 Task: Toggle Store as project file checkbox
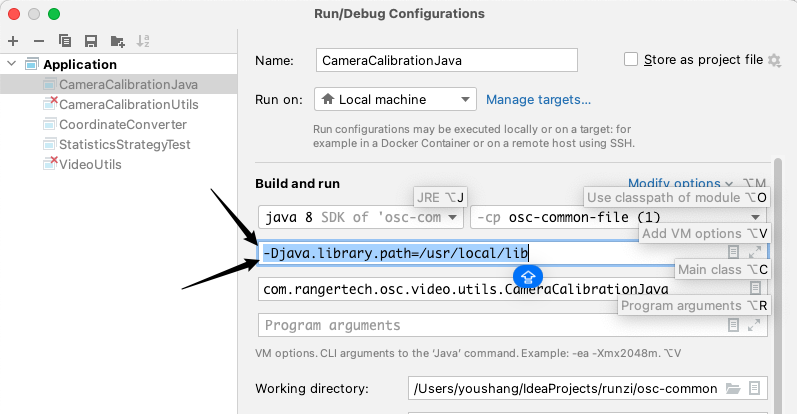pos(631,60)
